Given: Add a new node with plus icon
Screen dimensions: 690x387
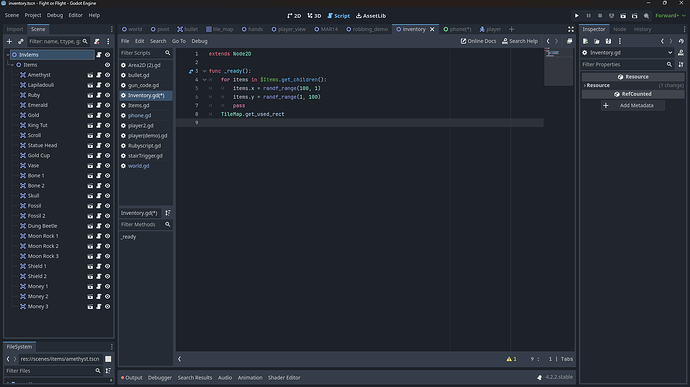Looking at the screenshot, I should click(9, 41).
